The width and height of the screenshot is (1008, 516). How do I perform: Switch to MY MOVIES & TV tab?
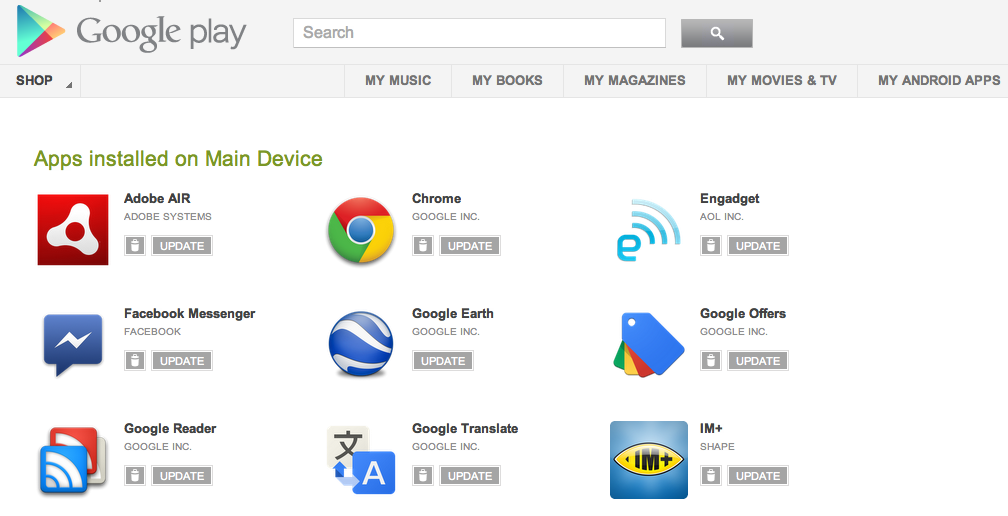[782, 81]
